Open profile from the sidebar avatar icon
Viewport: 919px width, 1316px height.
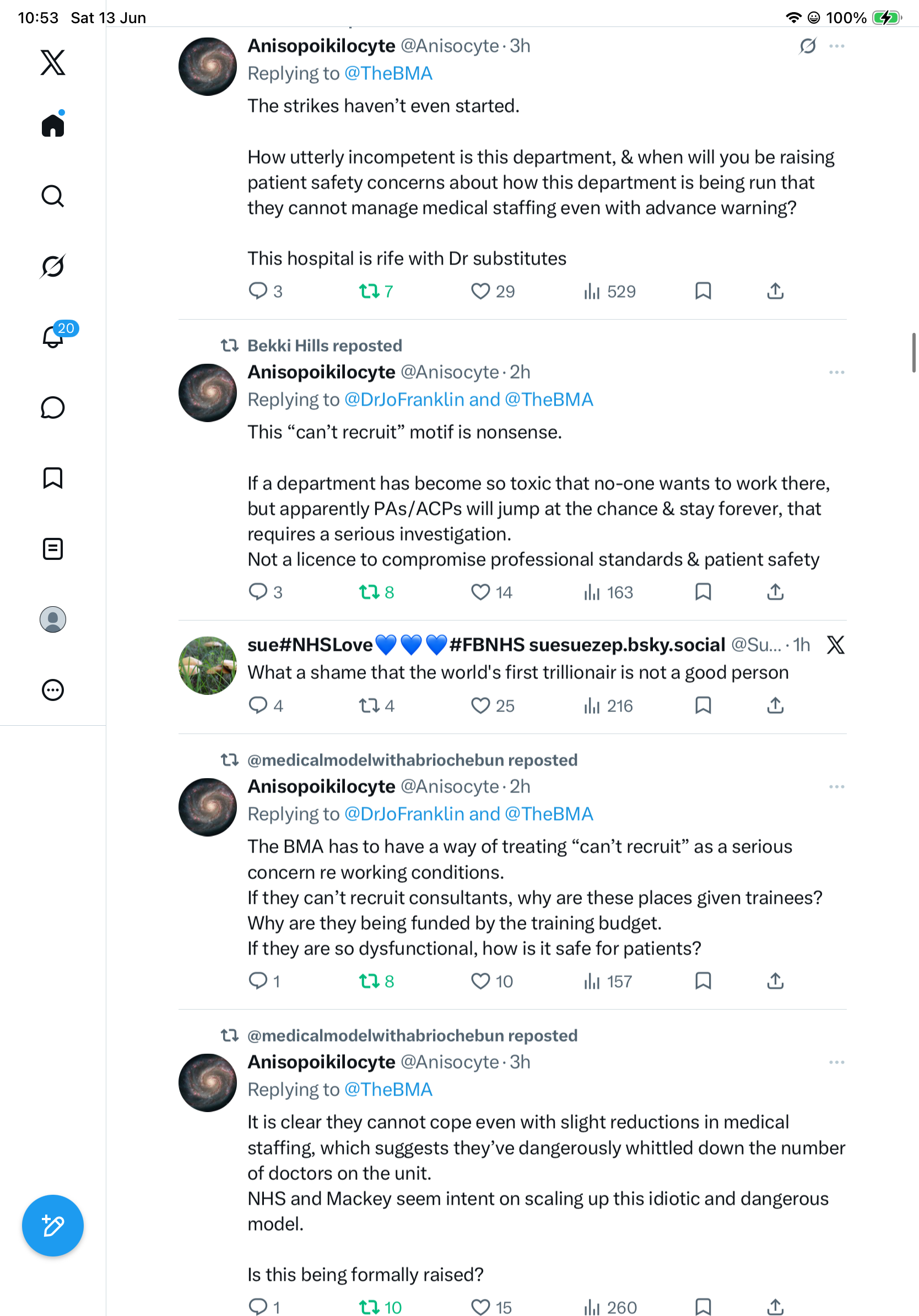pyautogui.click(x=53, y=619)
